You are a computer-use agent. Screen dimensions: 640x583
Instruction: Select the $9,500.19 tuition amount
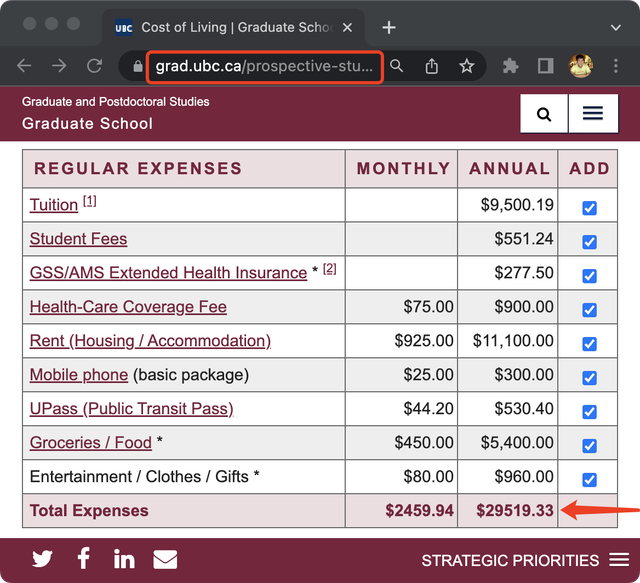pyautogui.click(x=517, y=205)
